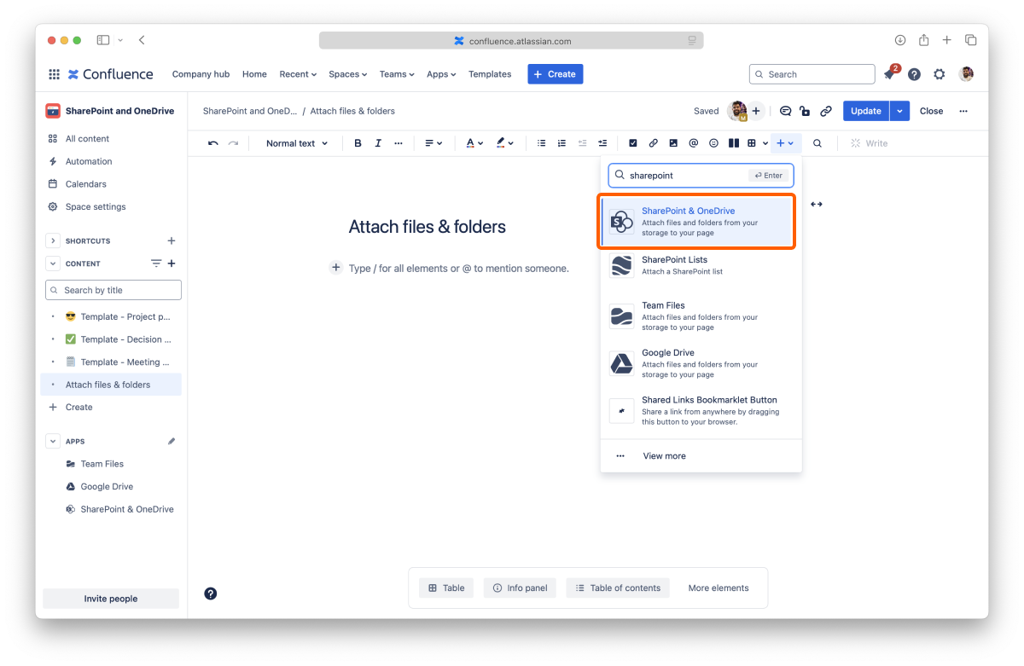
Task: Click the Invite people button
Action: [x=110, y=599]
